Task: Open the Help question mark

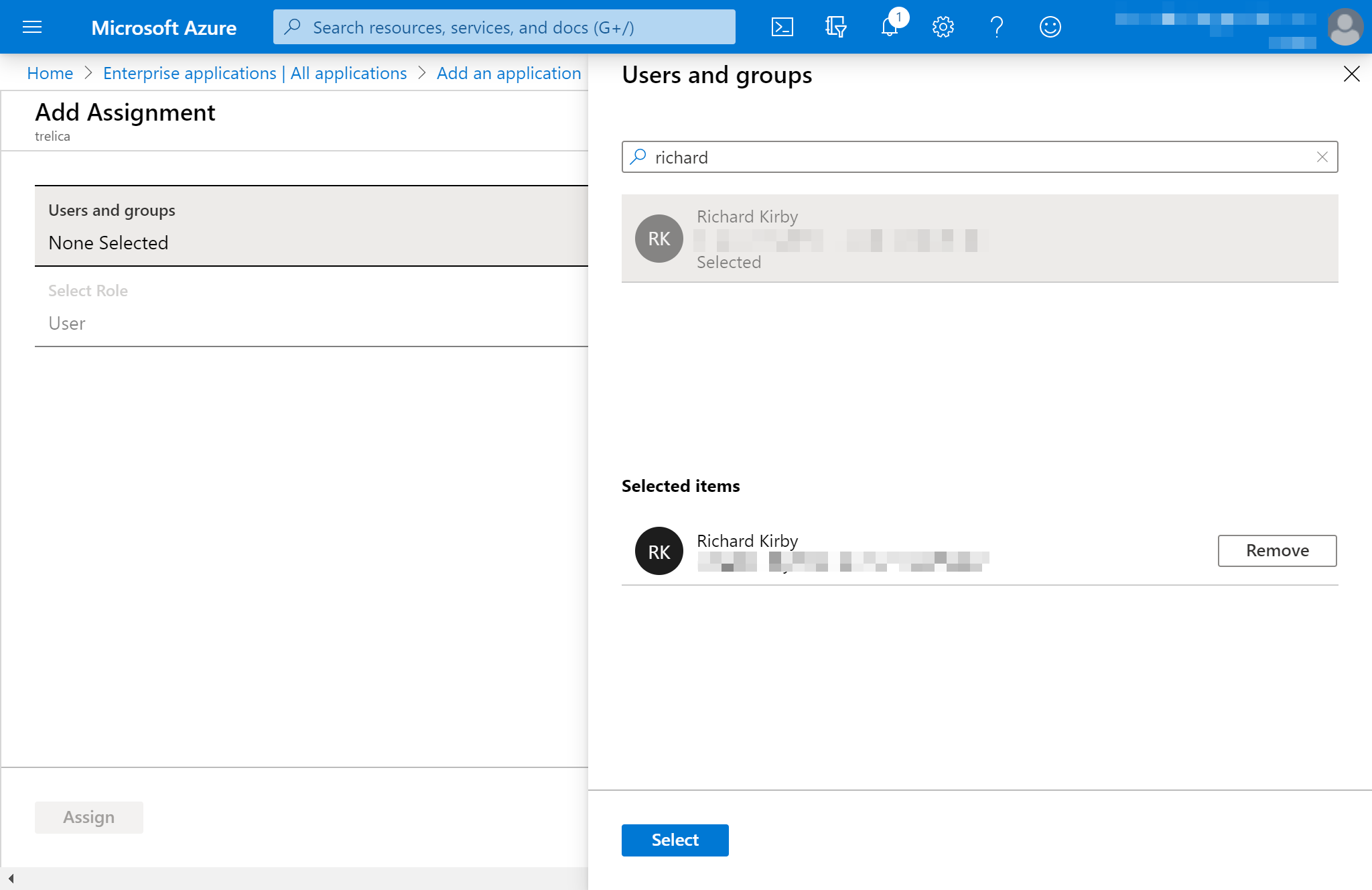Action: click(996, 27)
